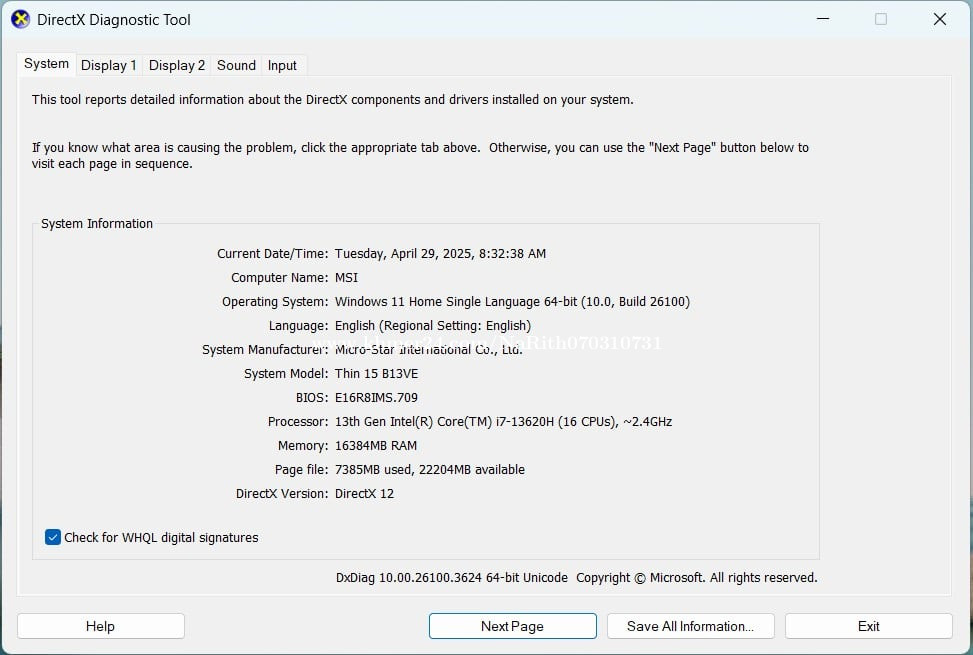Click the Processor value i7-13620H text

[x=504, y=422]
